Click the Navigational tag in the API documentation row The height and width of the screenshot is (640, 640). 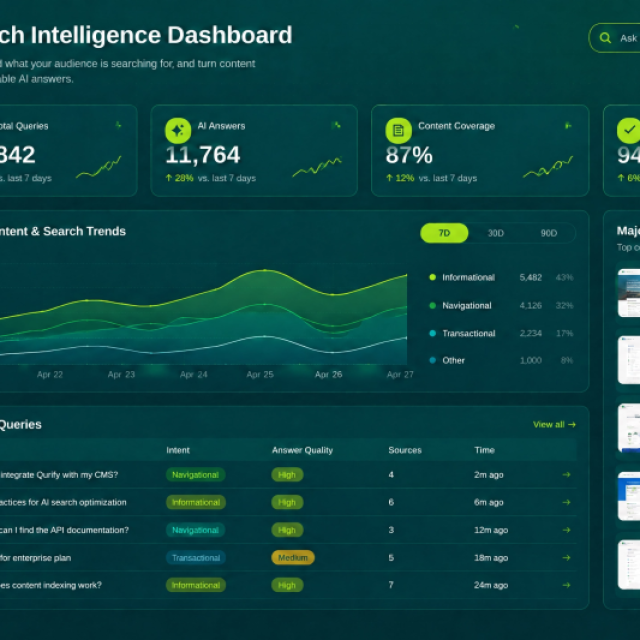(x=196, y=530)
